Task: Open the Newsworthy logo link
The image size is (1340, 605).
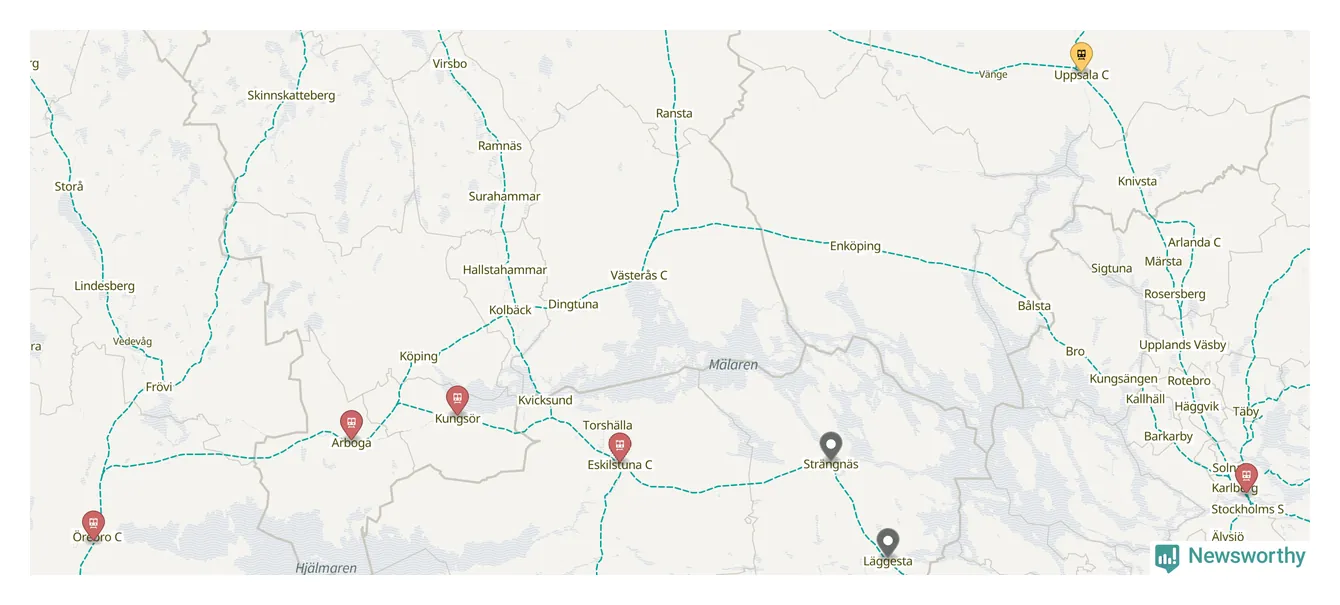Action: [x=1230, y=557]
